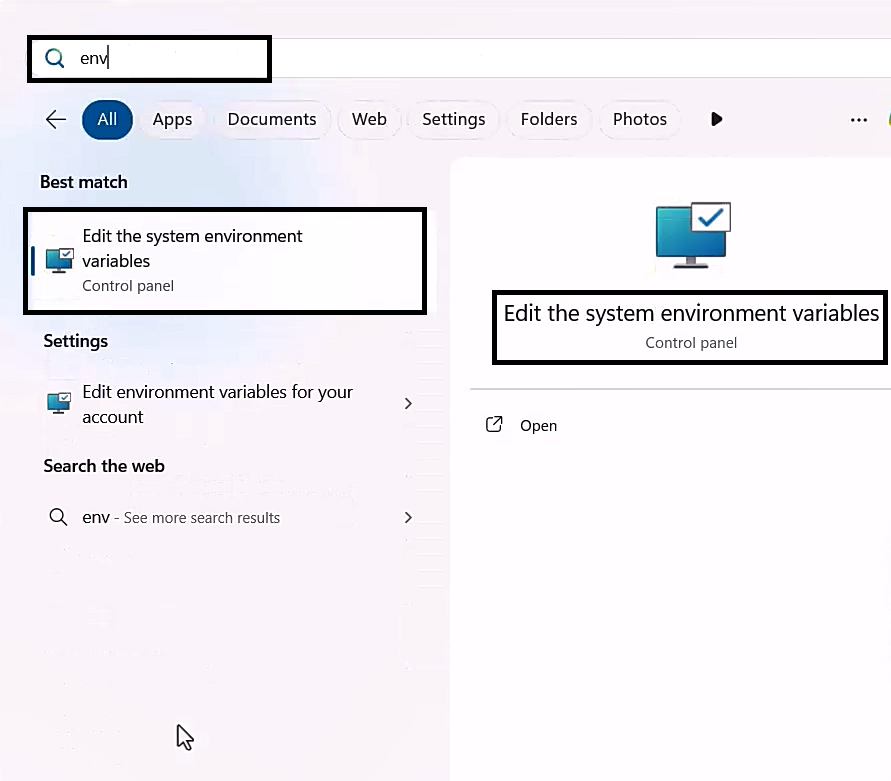Show more filter tabs with the play arrow
891x781 pixels.
click(x=716, y=119)
